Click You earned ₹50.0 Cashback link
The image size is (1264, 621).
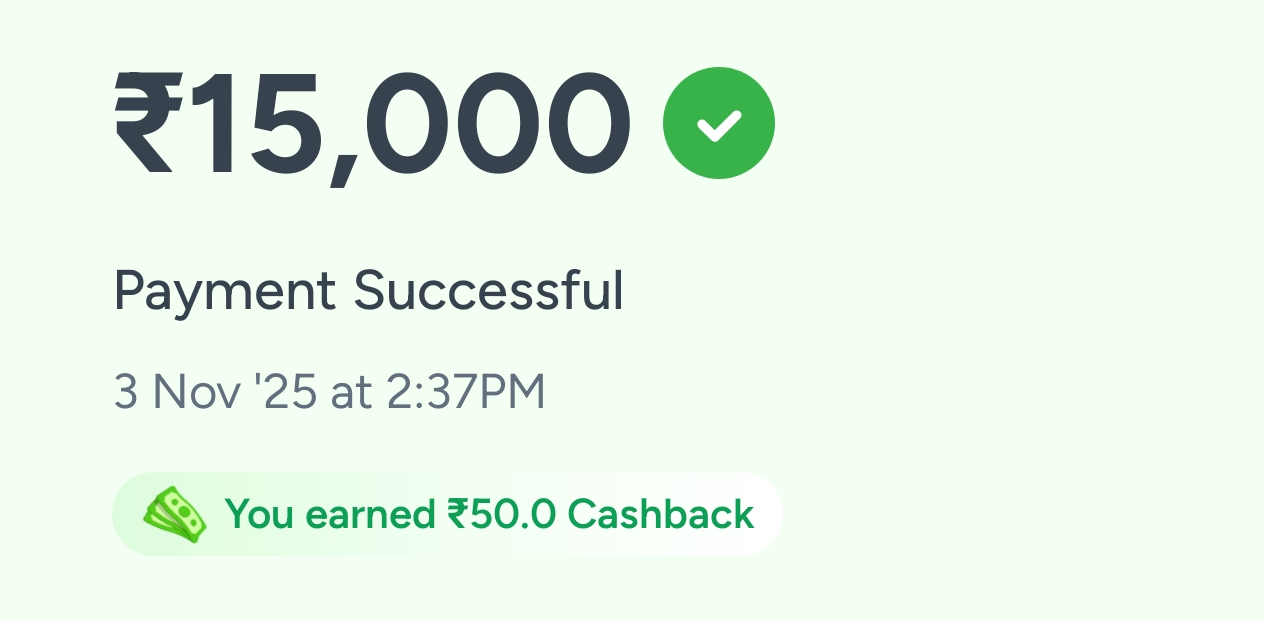pos(490,514)
